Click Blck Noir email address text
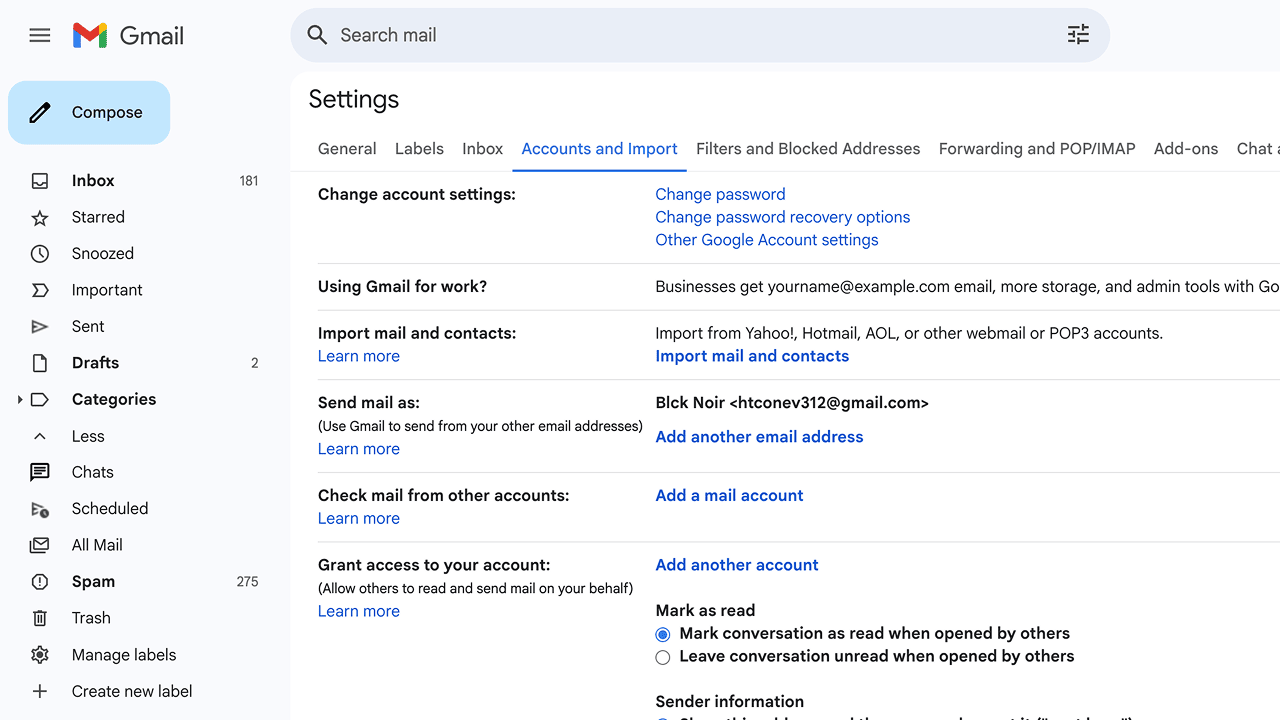1280x720 pixels. pyautogui.click(x=792, y=403)
